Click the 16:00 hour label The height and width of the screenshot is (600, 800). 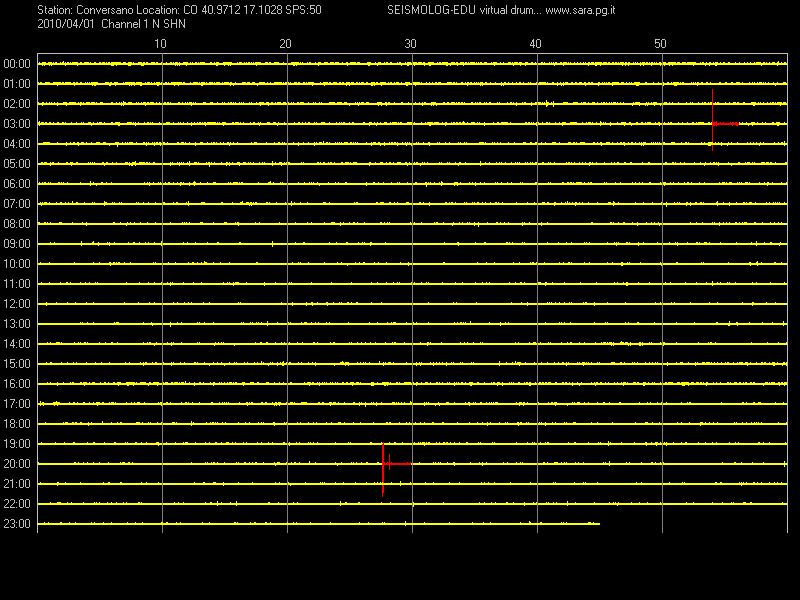(17, 384)
